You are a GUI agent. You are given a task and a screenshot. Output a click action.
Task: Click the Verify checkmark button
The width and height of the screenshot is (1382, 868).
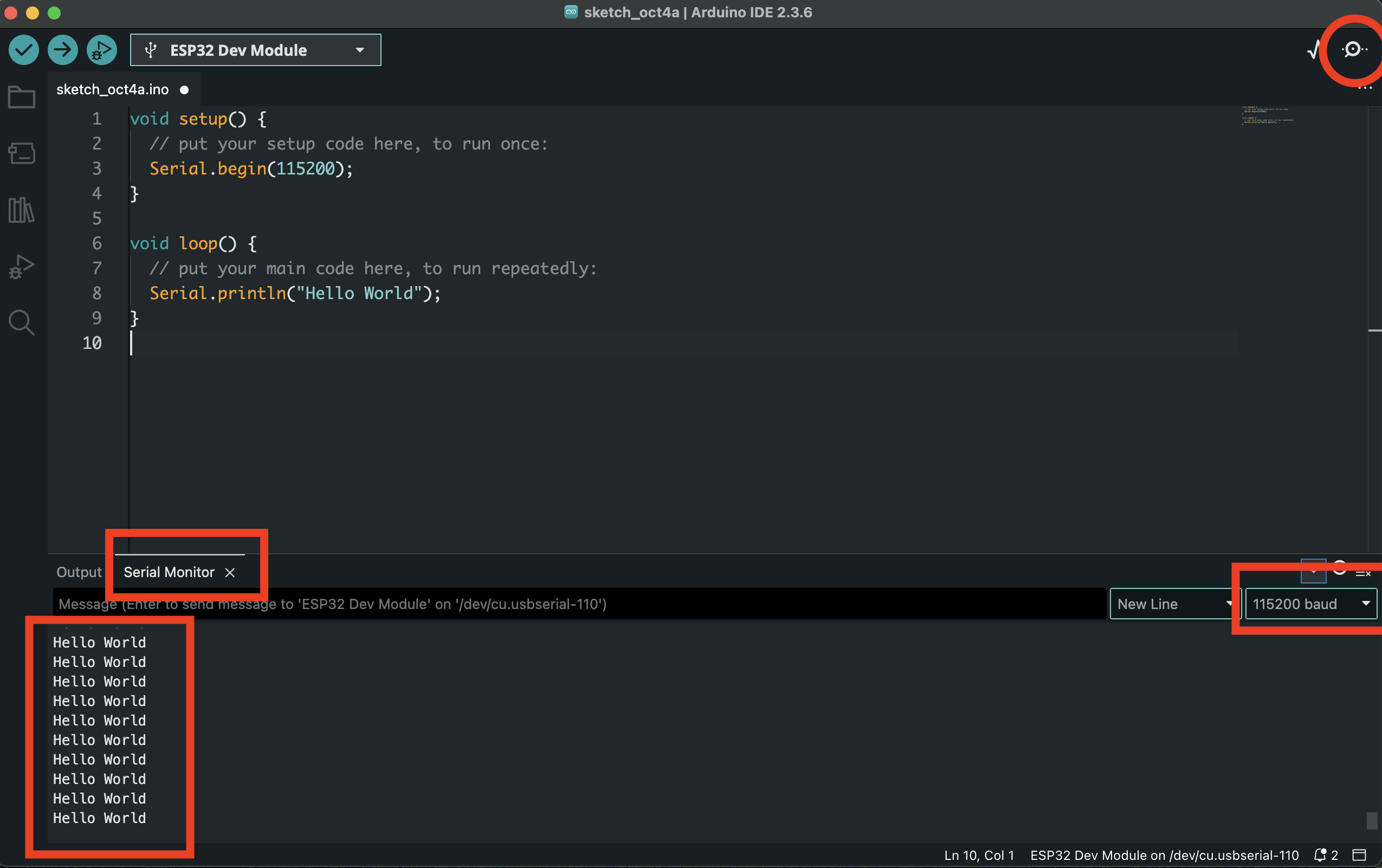23,50
